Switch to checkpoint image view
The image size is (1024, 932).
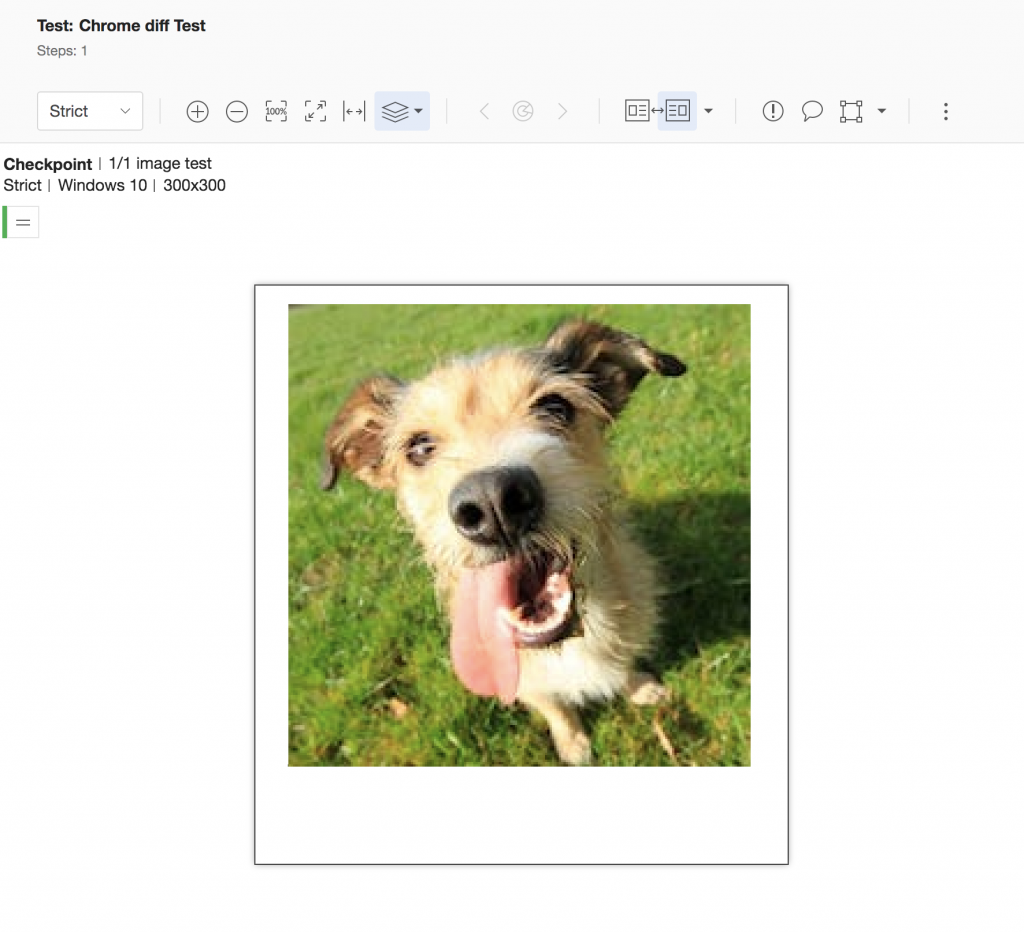pyautogui.click(x=678, y=111)
